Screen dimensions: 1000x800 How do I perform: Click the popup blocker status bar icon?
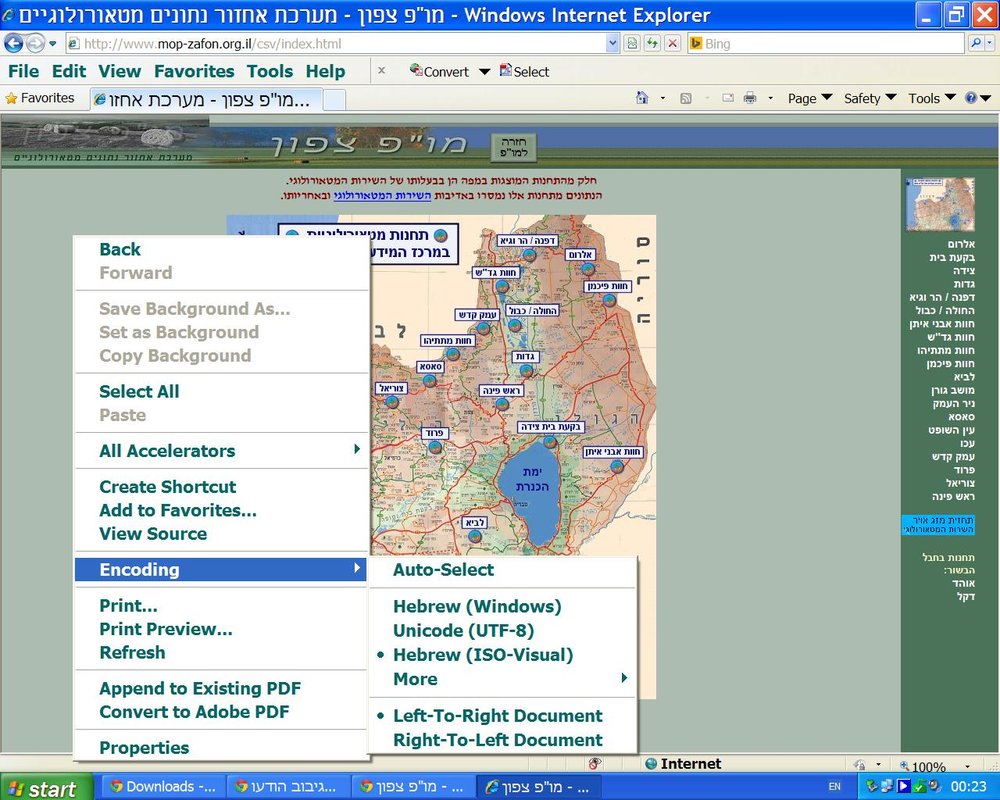click(x=595, y=764)
